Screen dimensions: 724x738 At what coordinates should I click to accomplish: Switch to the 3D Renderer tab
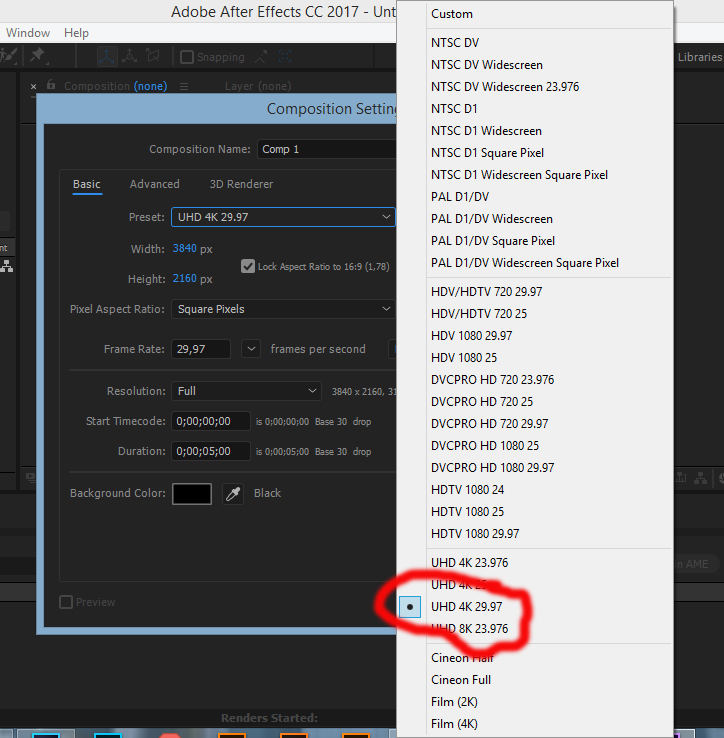pos(241,184)
